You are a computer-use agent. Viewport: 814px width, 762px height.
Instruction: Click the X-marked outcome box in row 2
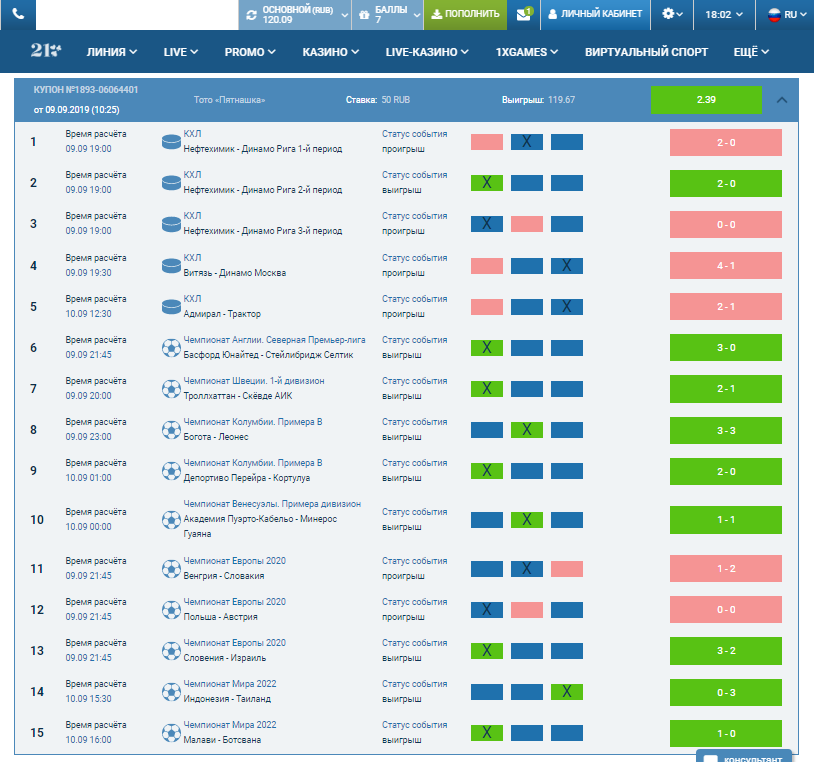point(486,183)
